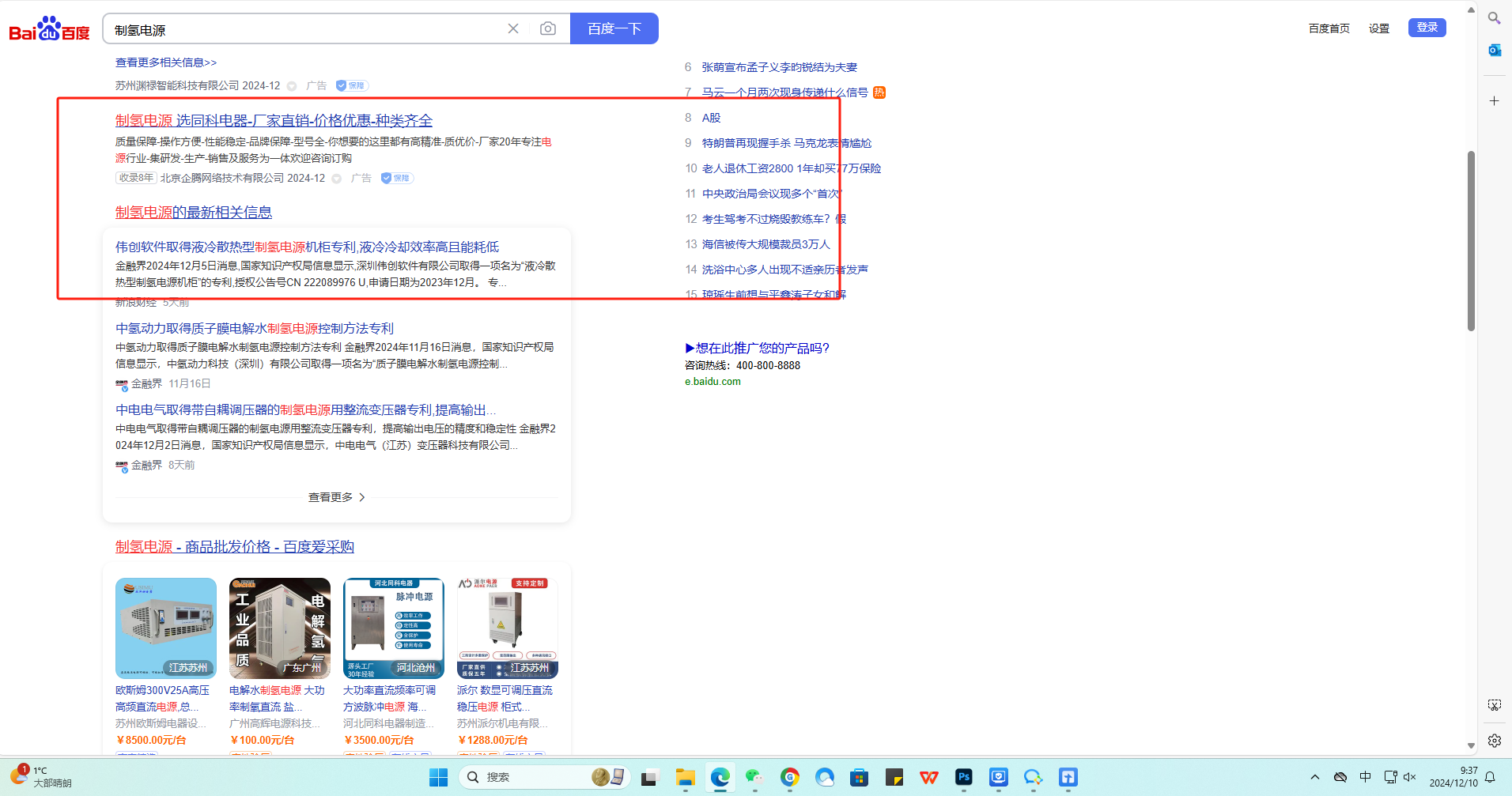The width and height of the screenshot is (1512, 796).
Task: Click scrollbar up arrow
Action: click(x=1471, y=10)
